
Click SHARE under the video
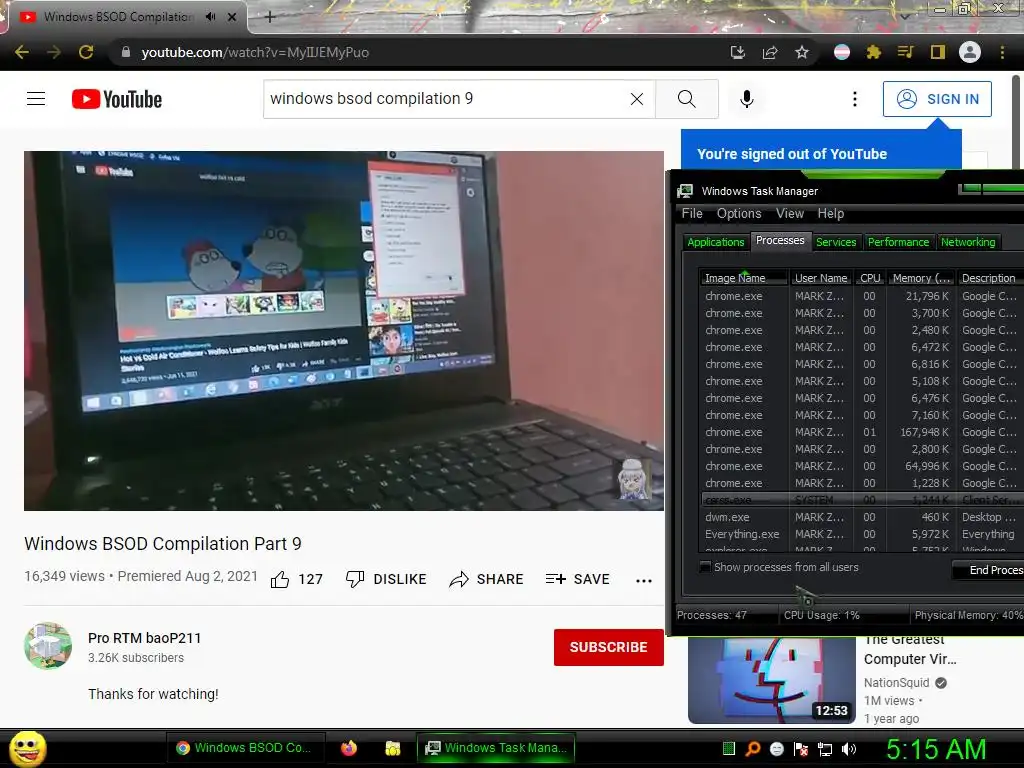click(x=487, y=579)
